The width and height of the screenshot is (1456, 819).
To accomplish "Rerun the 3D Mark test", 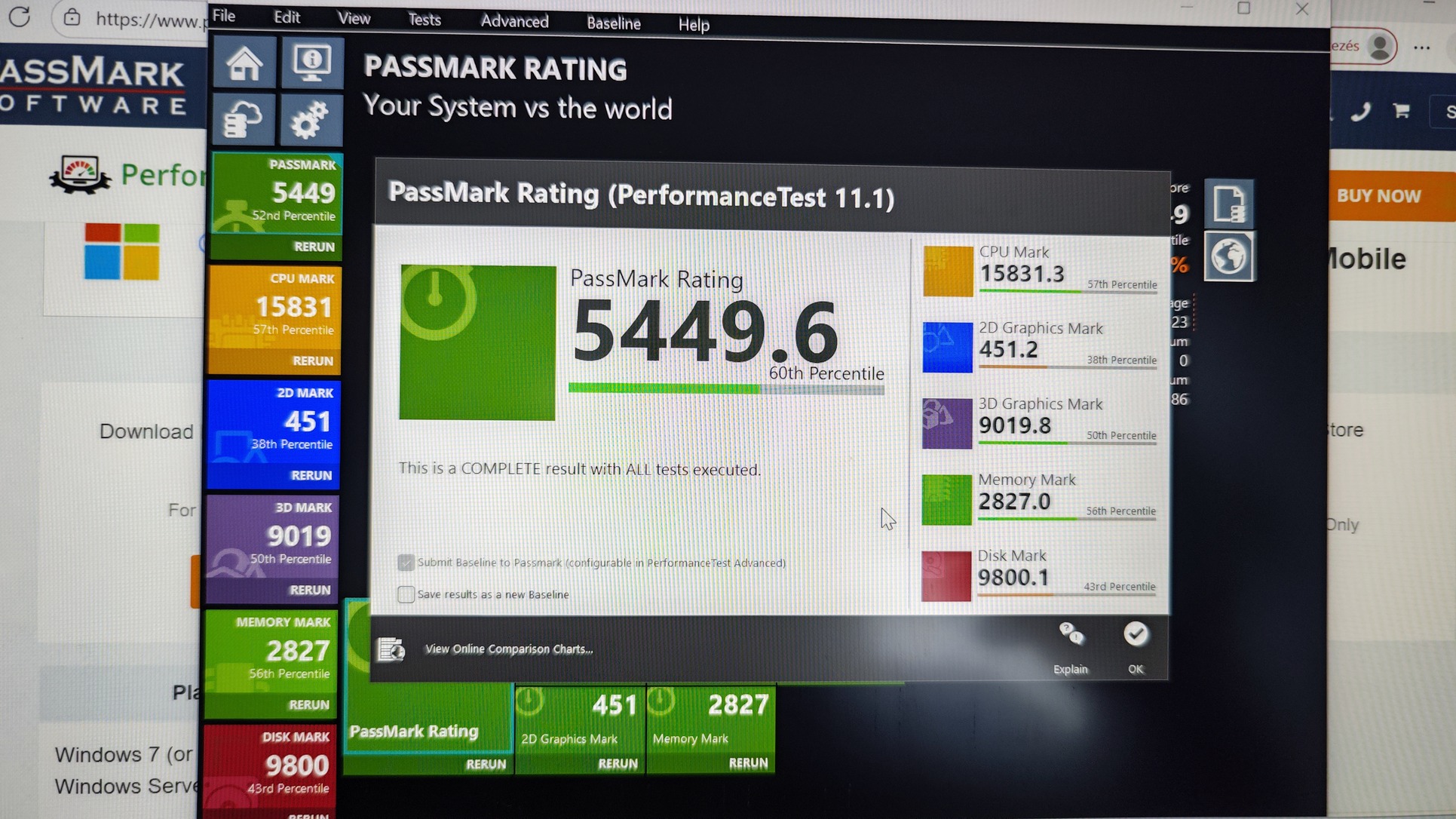I will point(310,590).
